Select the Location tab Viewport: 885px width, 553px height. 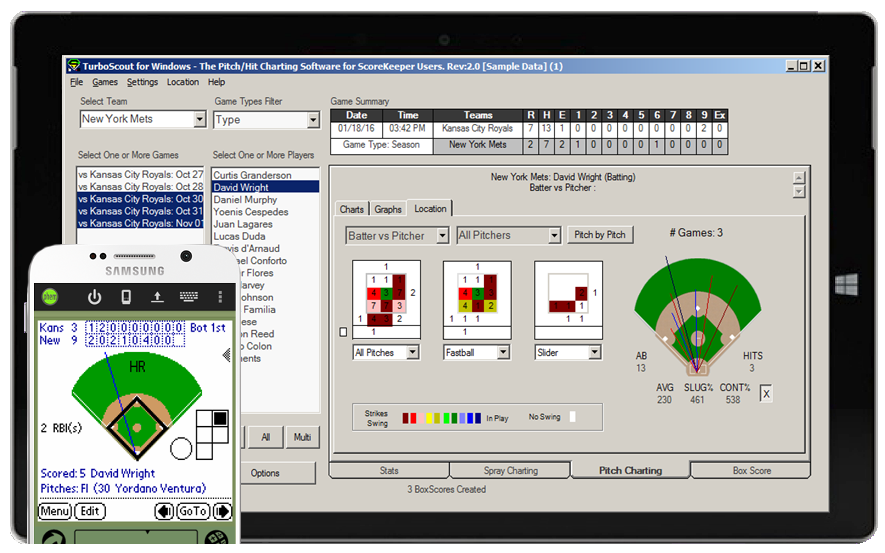click(x=430, y=208)
